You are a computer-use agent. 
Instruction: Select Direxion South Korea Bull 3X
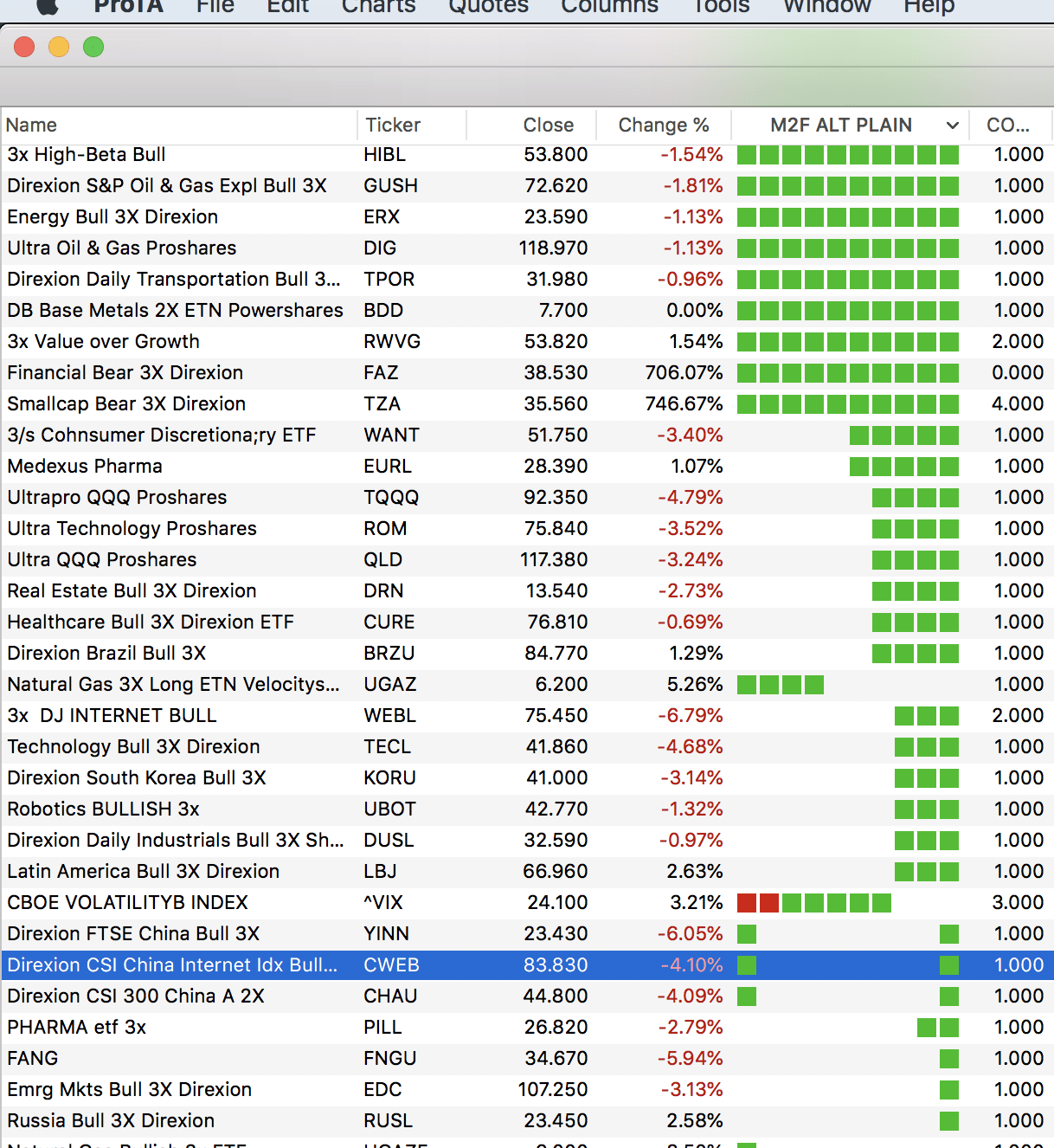[137, 777]
